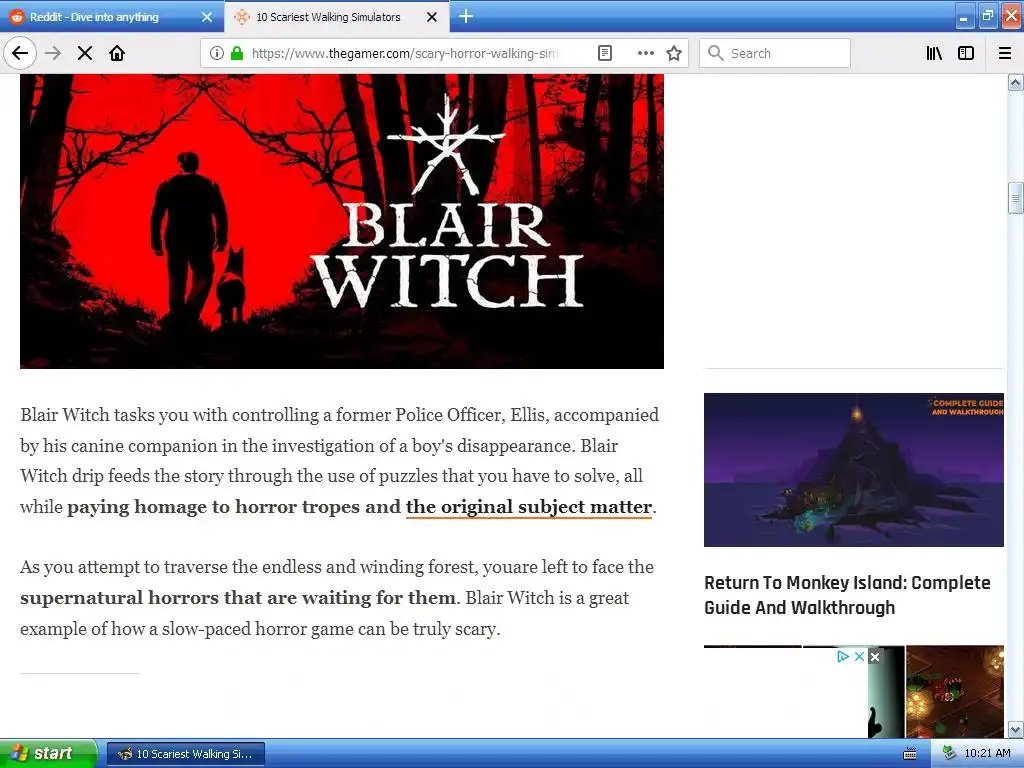Screen dimensions: 1024x768
Task: Click the text 'paying homage to horror tropes and'
Action: 234,507
